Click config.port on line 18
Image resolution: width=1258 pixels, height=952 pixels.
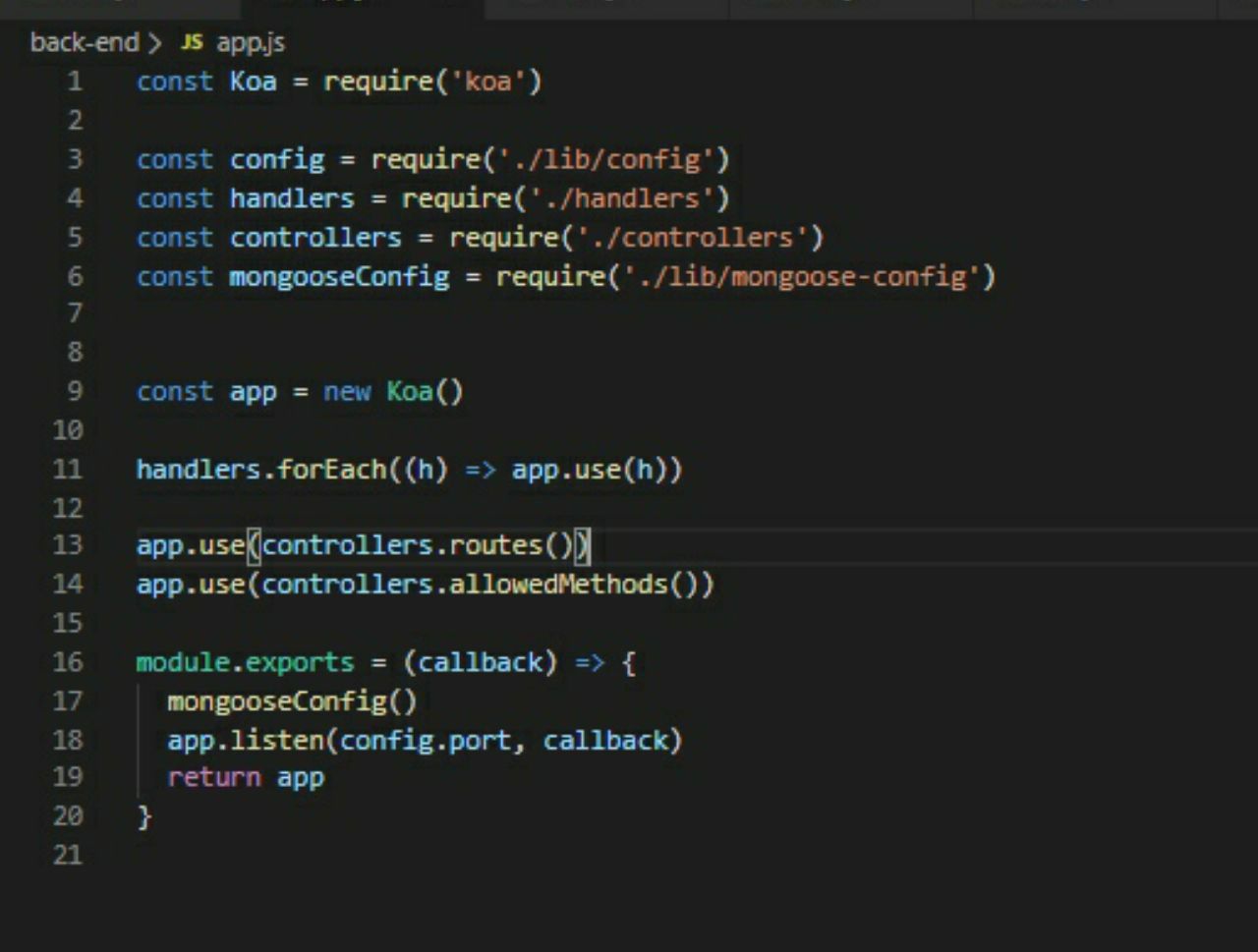(426, 740)
